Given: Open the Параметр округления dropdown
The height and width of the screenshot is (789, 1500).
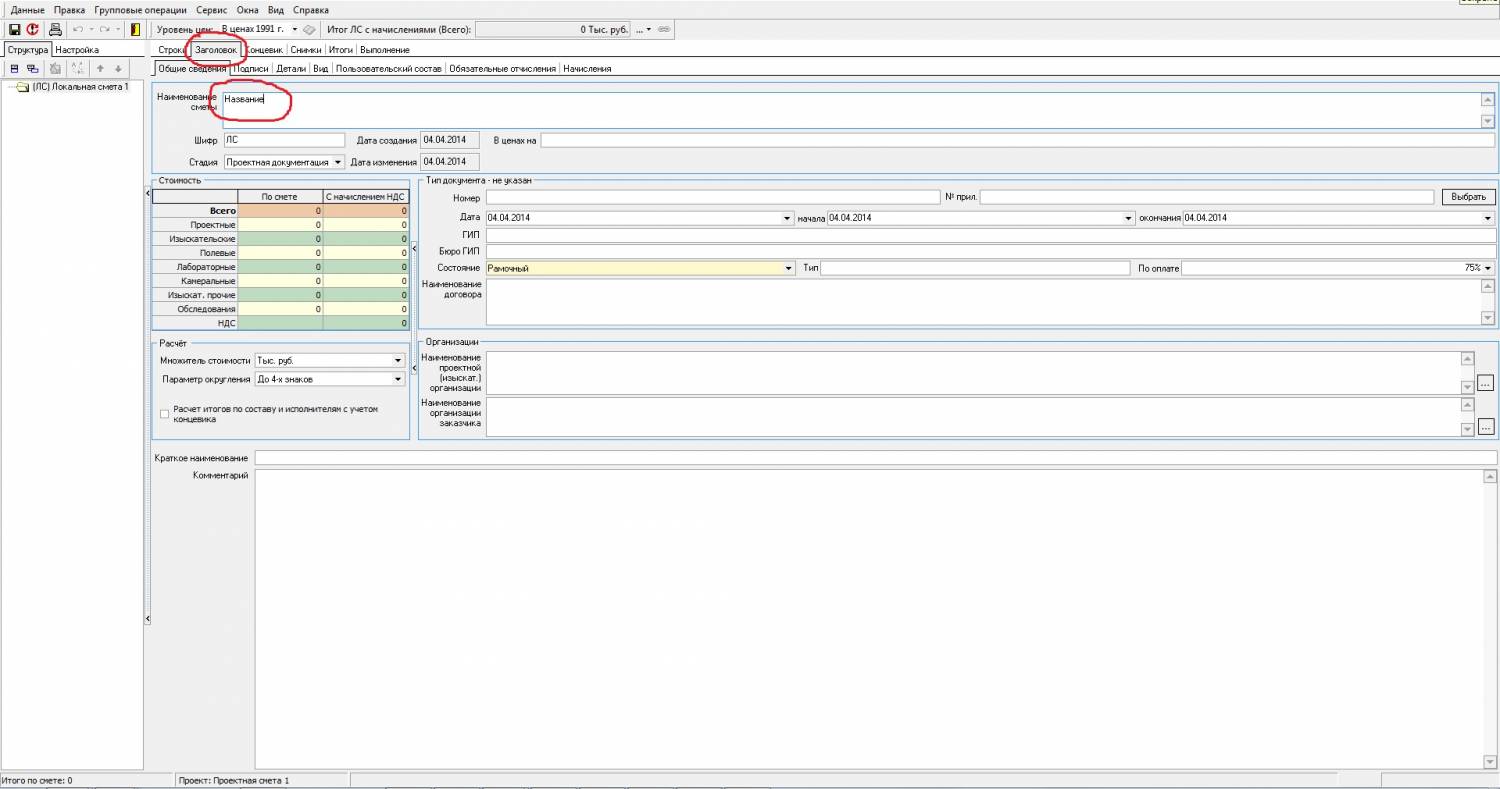Looking at the screenshot, I should (x=397, y=380).
